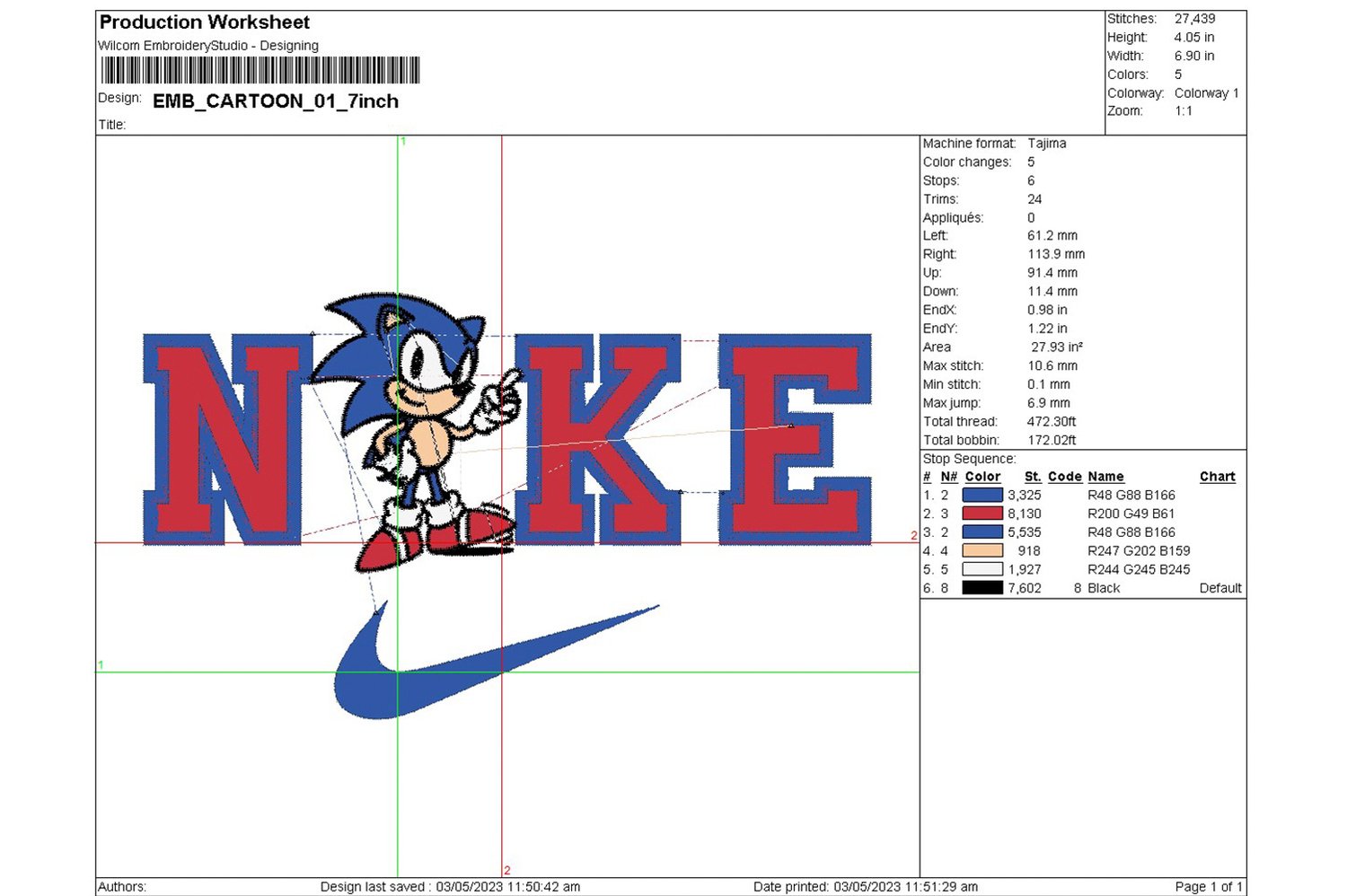The width and height of the screenshot is (1347, 896).
Task: Select the thread name "R200 G49 B61"
Action: click(1131, 514)
